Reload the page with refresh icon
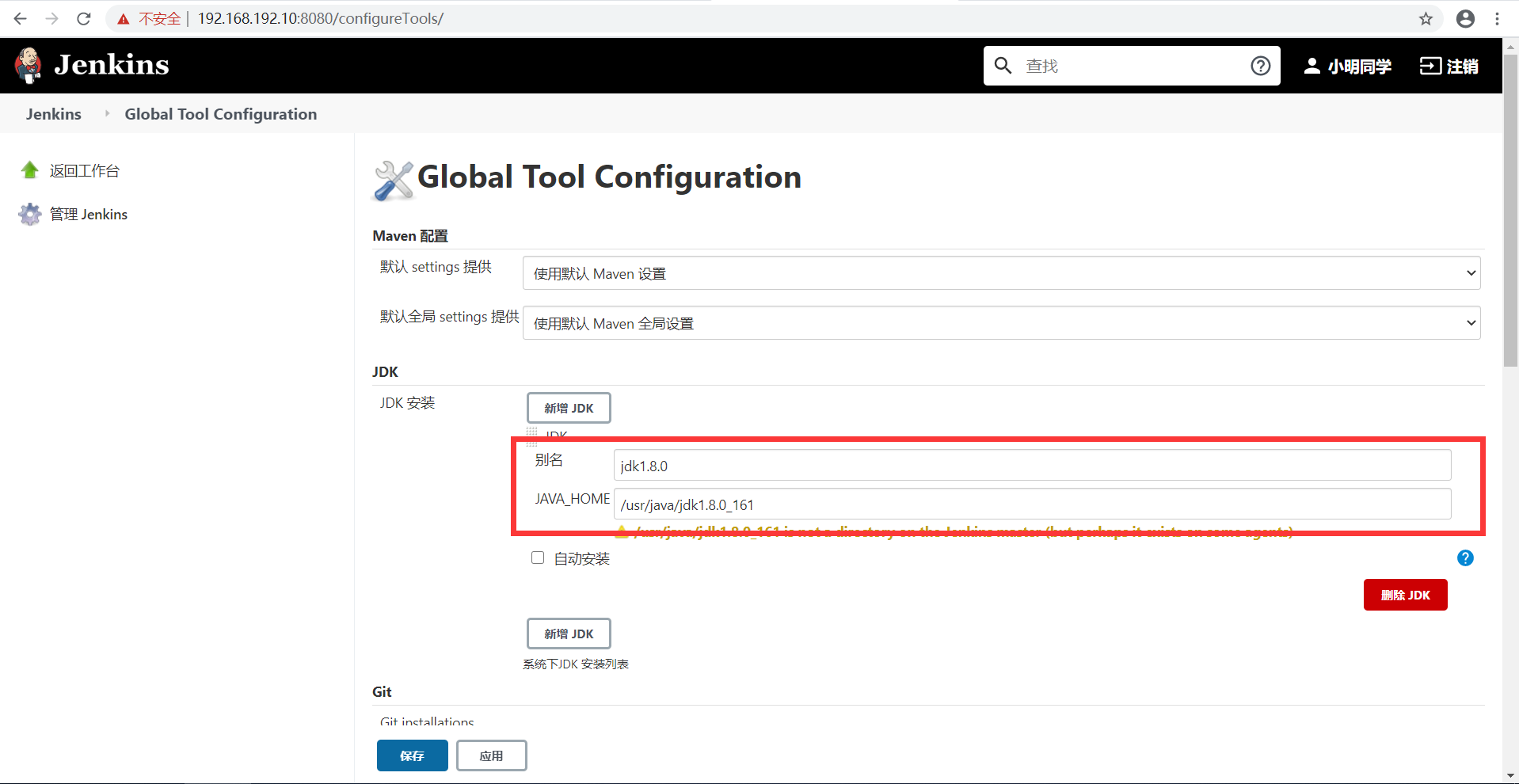This screenshot has width=1519, height=784. [x=84, y=18]
